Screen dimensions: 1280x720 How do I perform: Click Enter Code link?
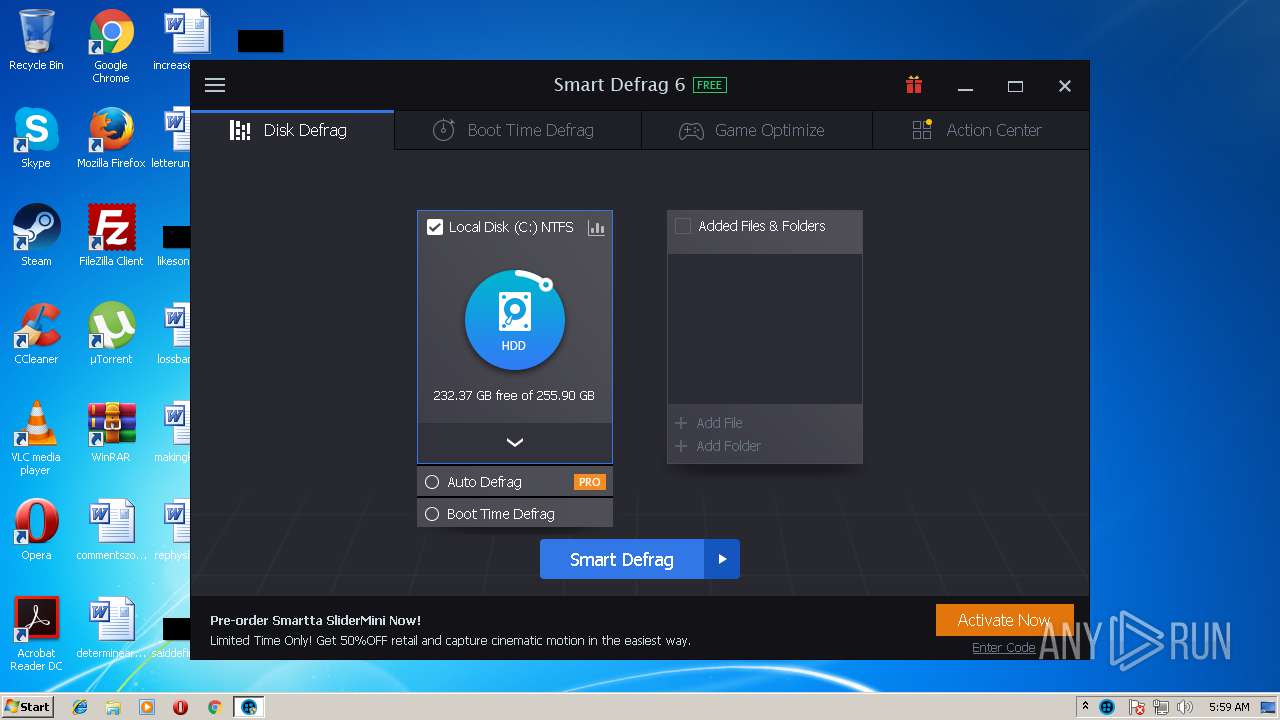coord(1004,648)
